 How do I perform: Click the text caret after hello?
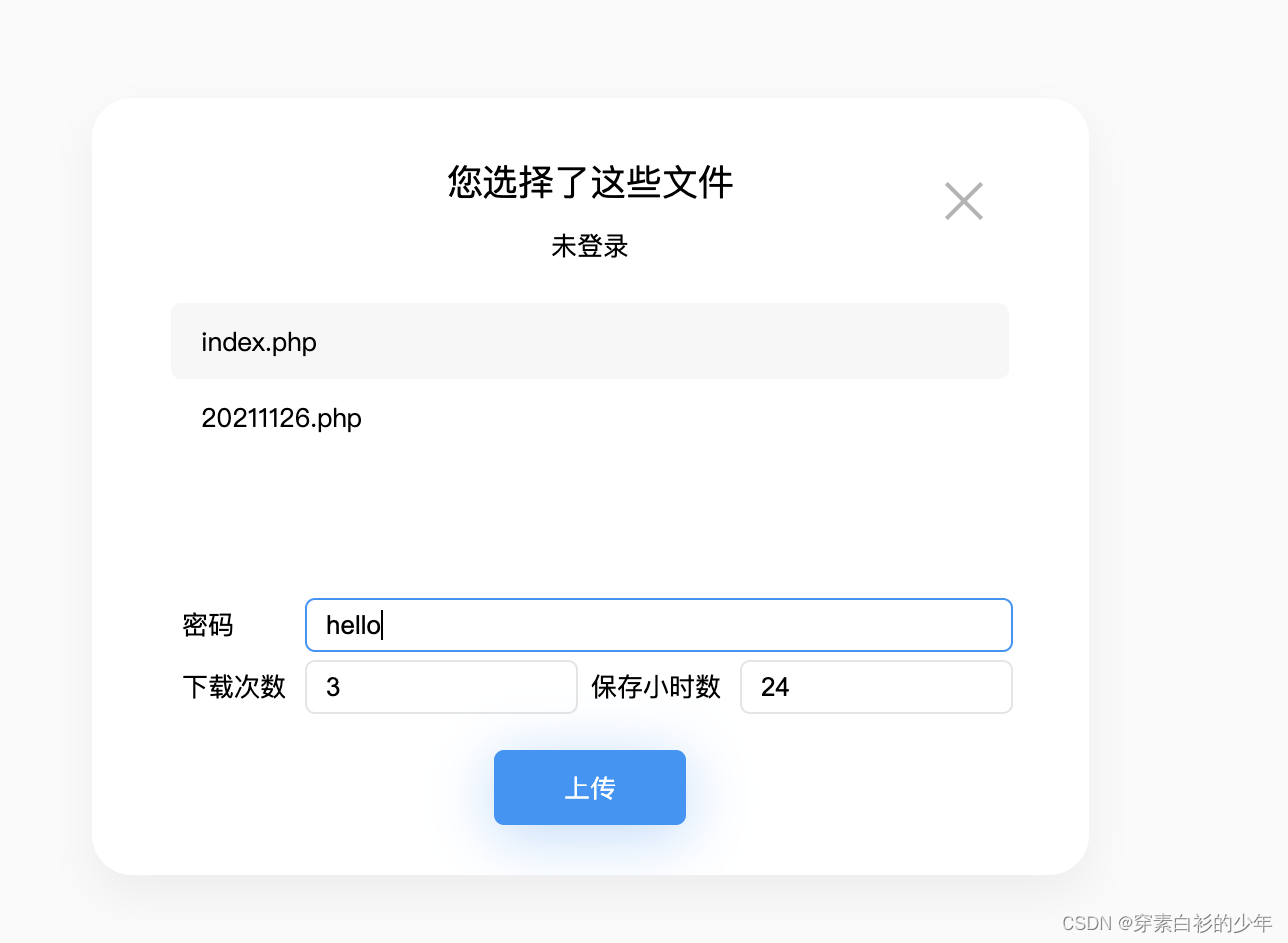point(382,625)
